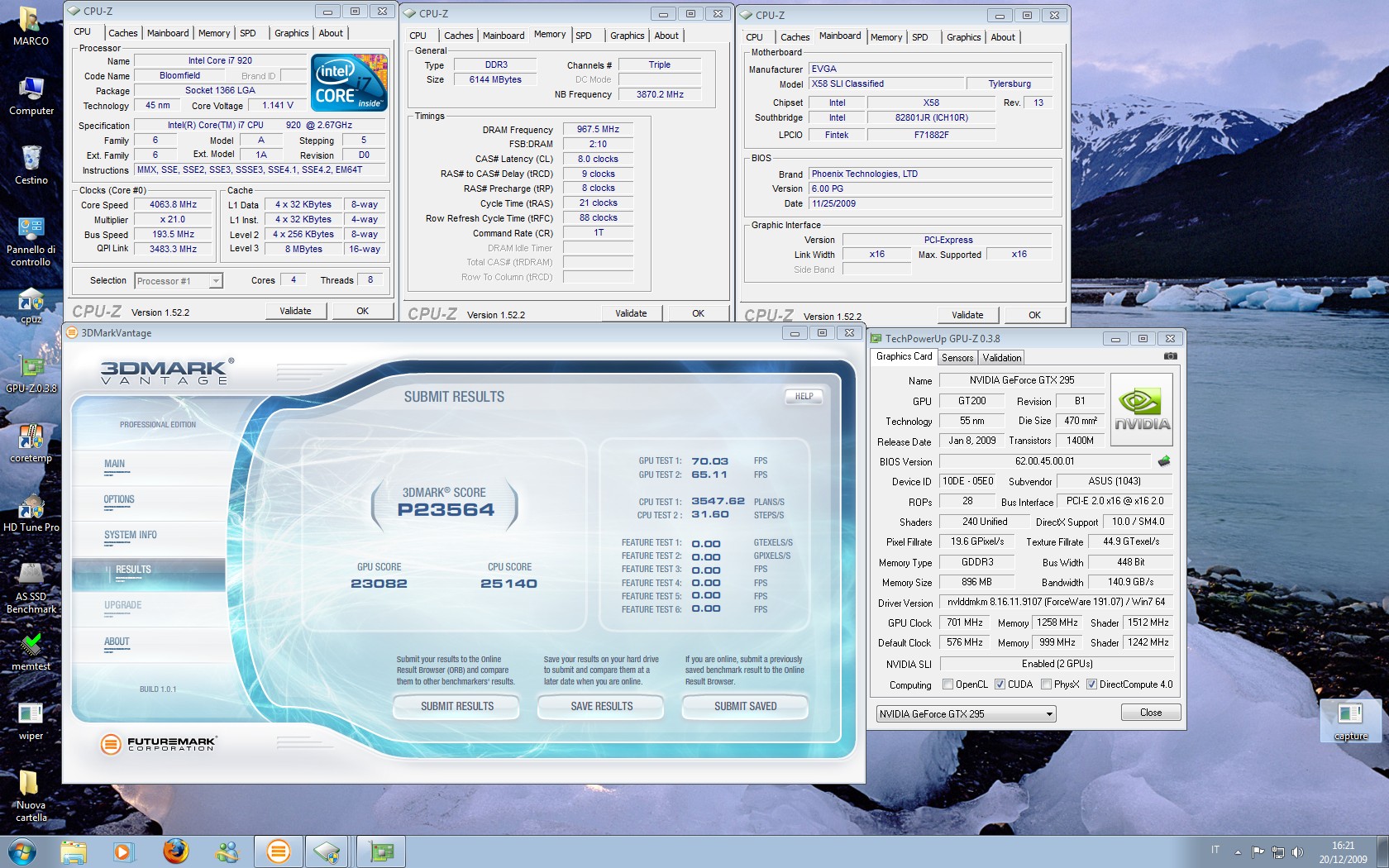Launch the memtest desktop shortcut
Image resolution: width=1389 pixels, height=868 pixels.
pyautogui.click(x=31, y=651)
